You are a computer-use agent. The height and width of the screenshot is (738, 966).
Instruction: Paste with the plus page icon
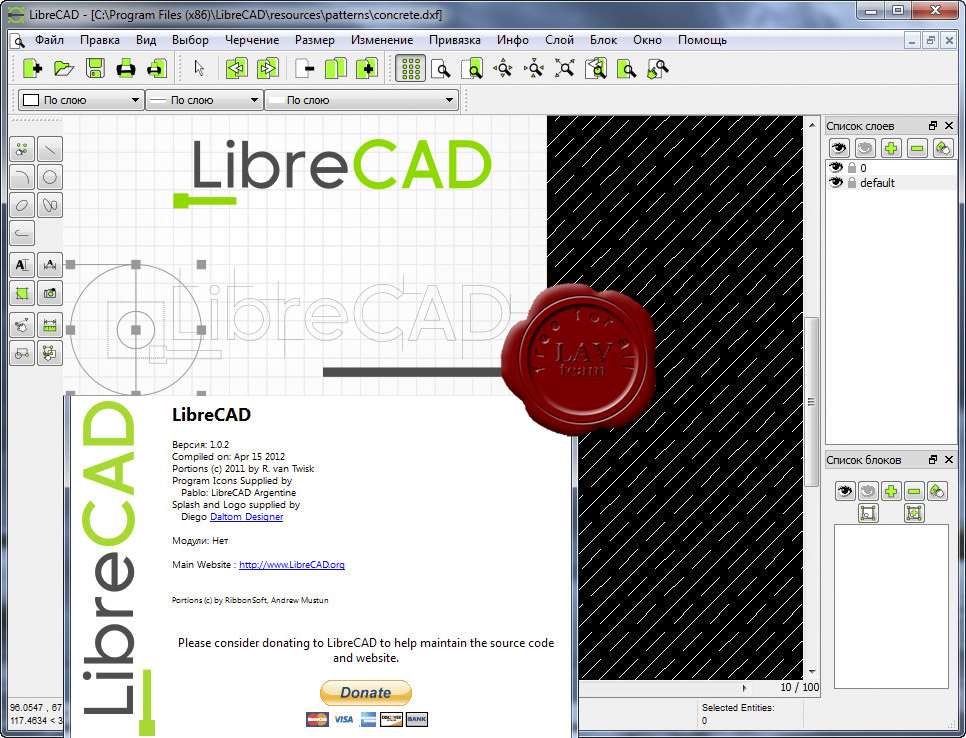click(x=367, y=68)
